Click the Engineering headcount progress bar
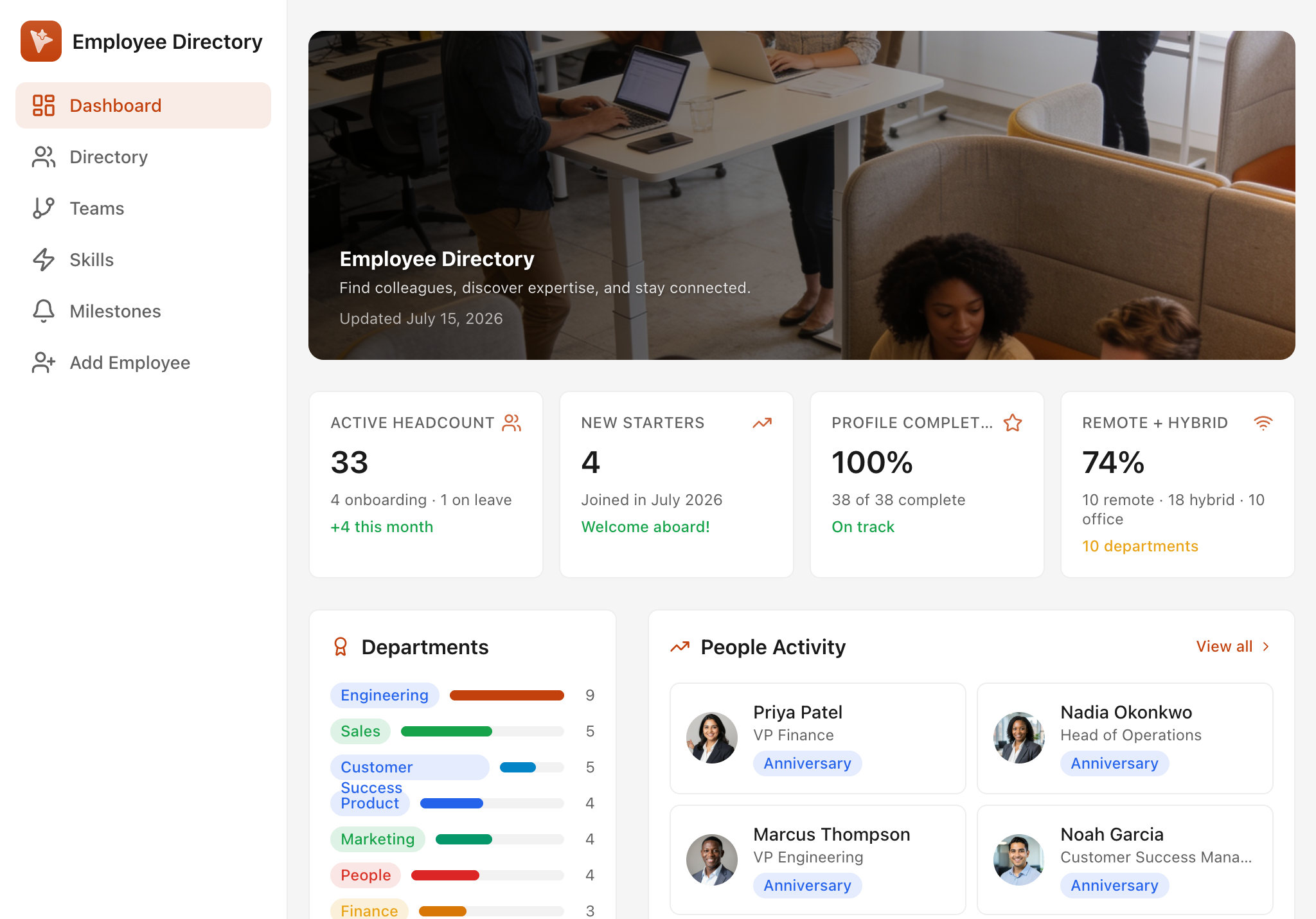The width and height of the screenshot is (1316, 919). tap(507, 695)
